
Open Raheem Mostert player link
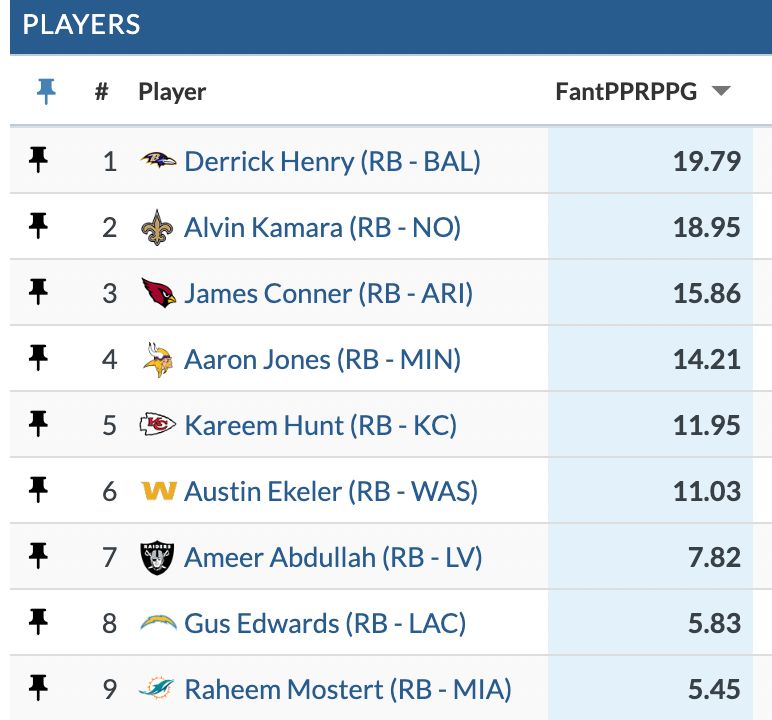click(348, 689)
